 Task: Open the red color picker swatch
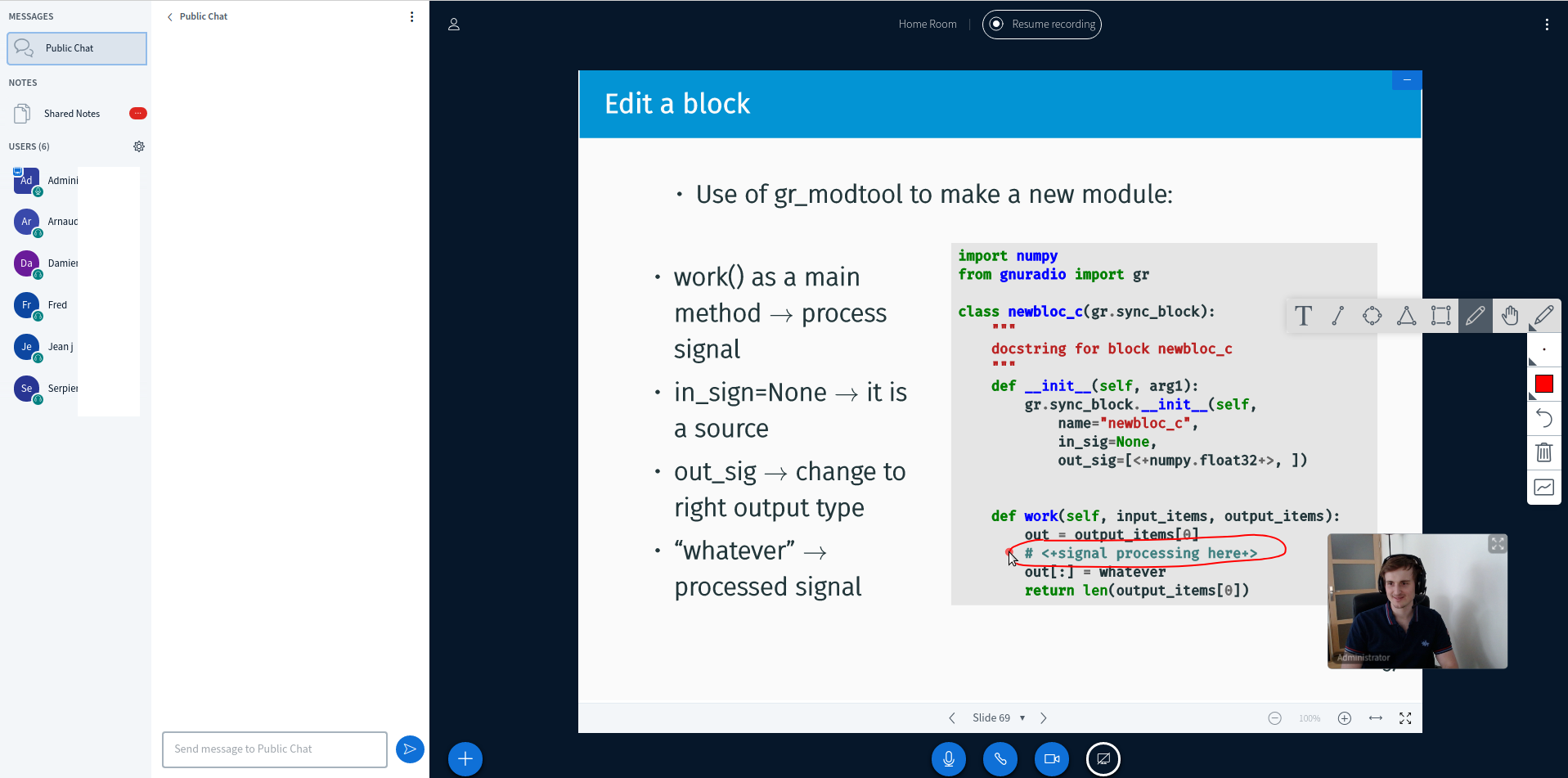pos(1544,385)
